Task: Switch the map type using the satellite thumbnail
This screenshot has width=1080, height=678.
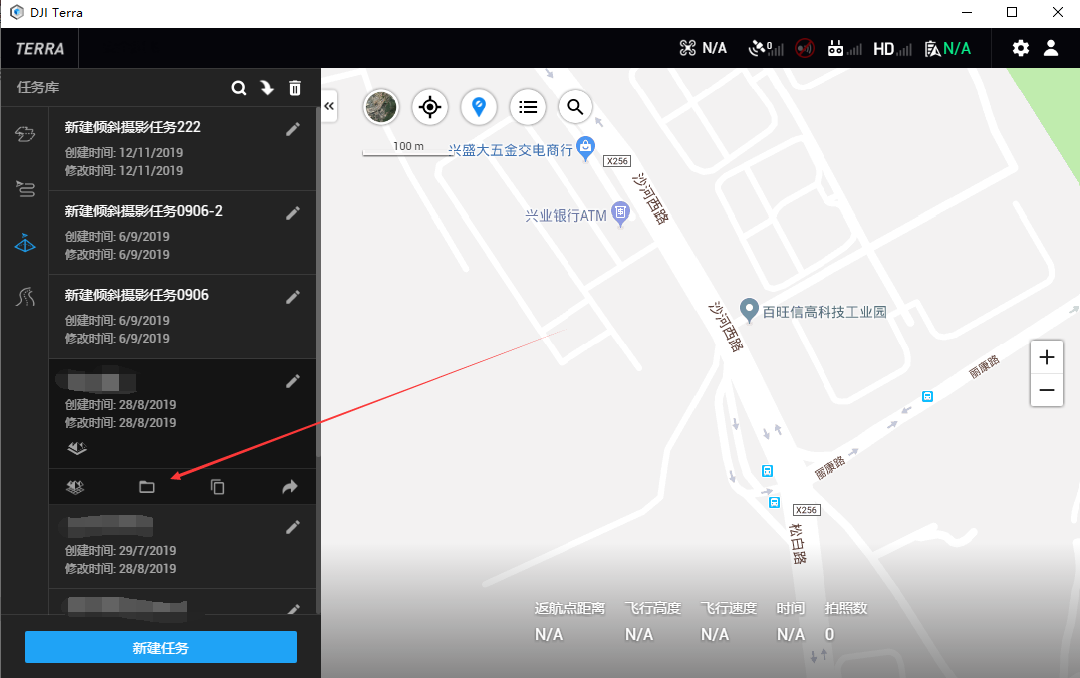Action: (381, 107)
